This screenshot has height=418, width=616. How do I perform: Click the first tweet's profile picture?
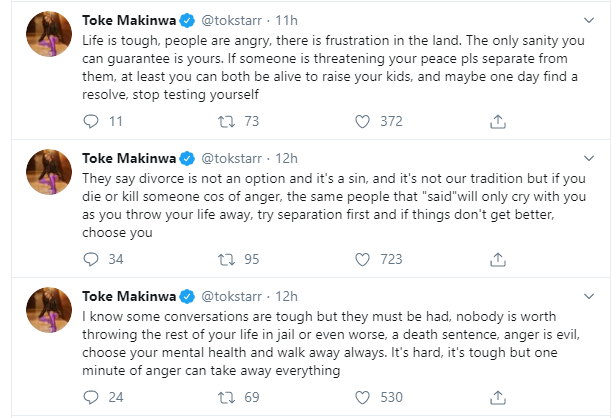pos(46,40)
